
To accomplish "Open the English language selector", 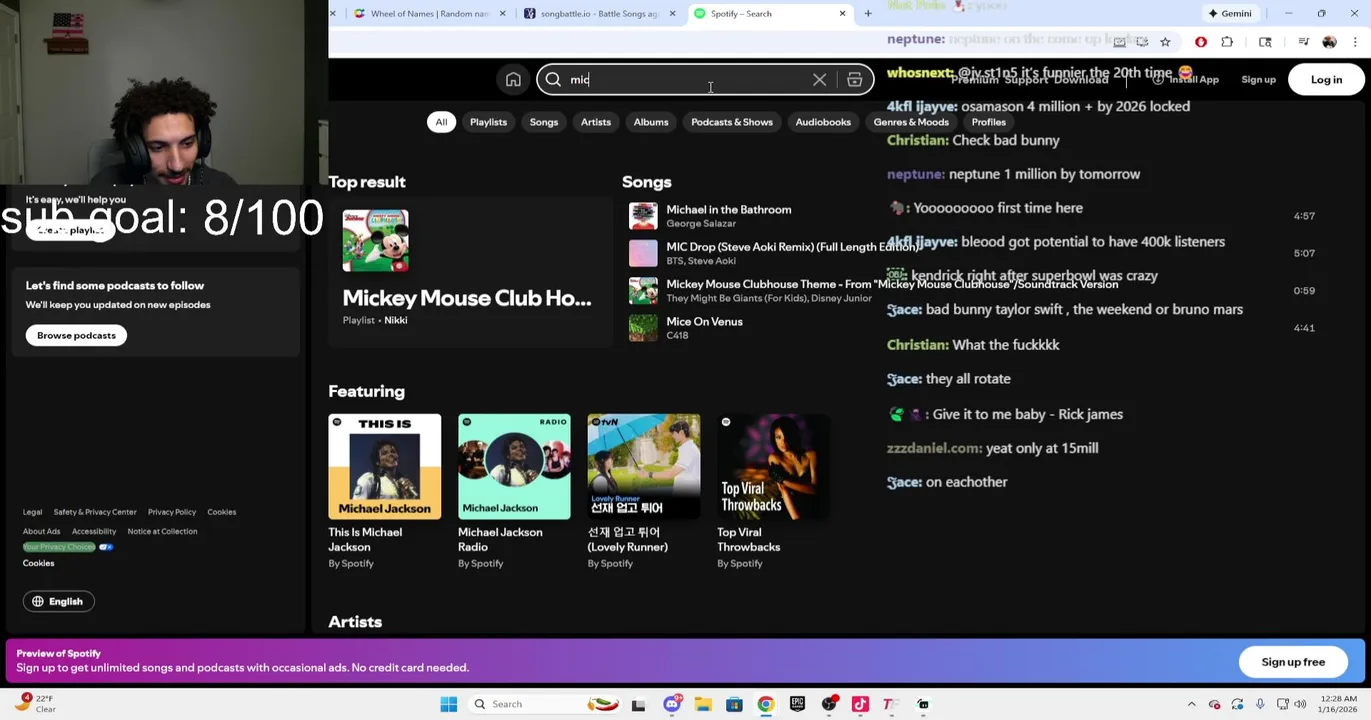I will click(x=58, y=601).
